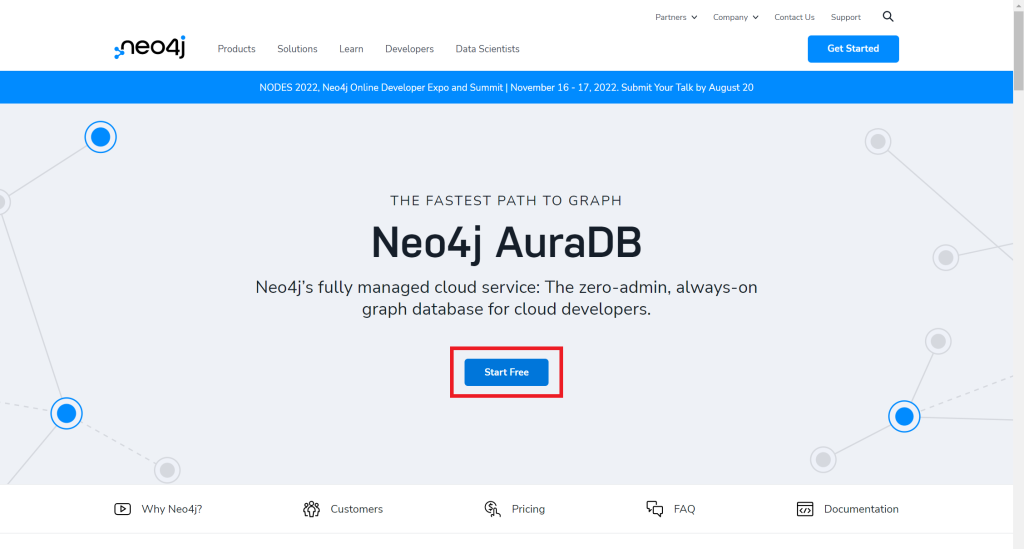This screenshot has width=1024, height=549.
Task: Click the page vertical scrollbar thumb
Action: tap(1018, 51)
